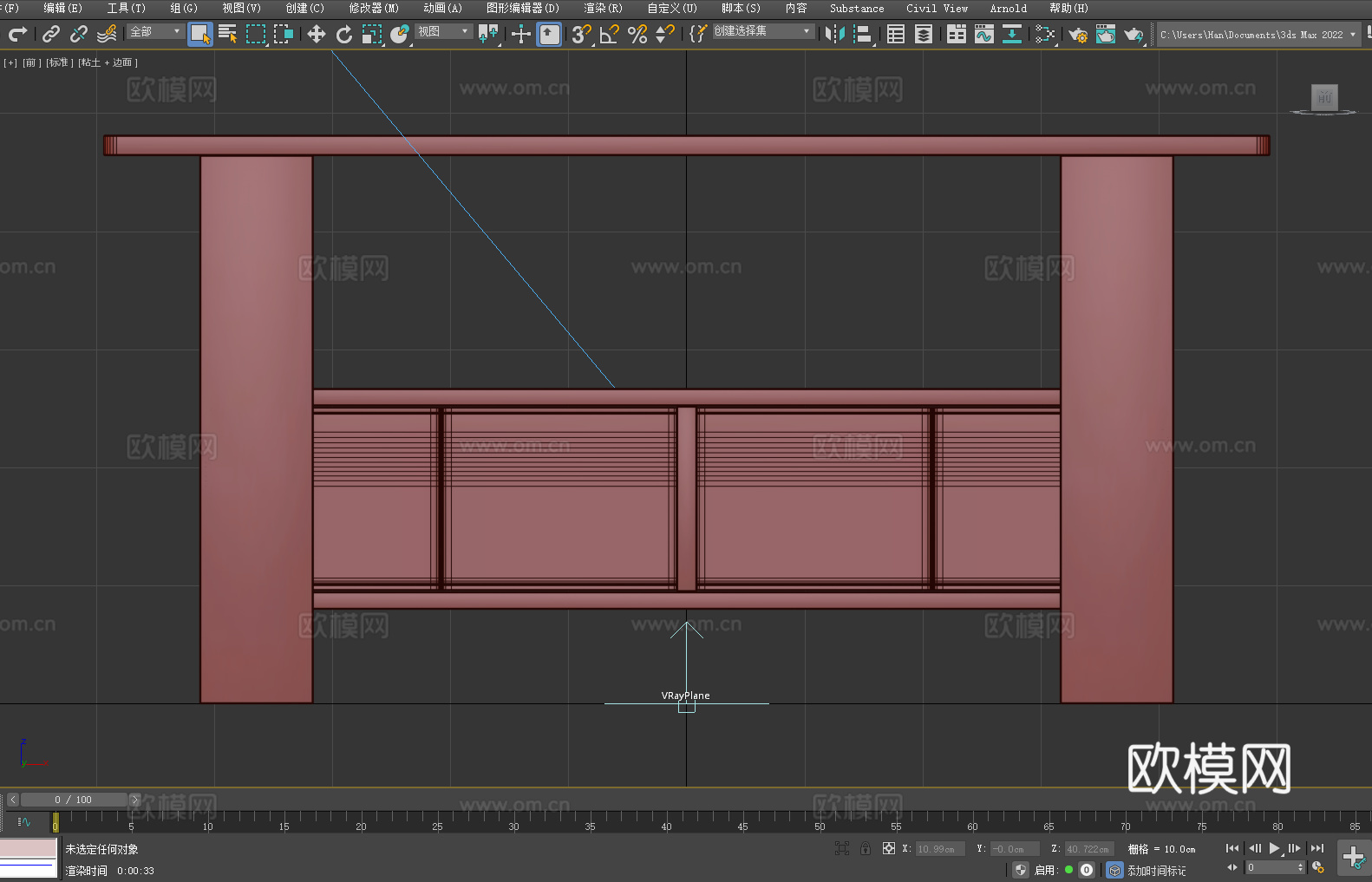This screenshot has height=882, width=1372.
Task: Open the 编辑(E) menu
Action: 63,8
